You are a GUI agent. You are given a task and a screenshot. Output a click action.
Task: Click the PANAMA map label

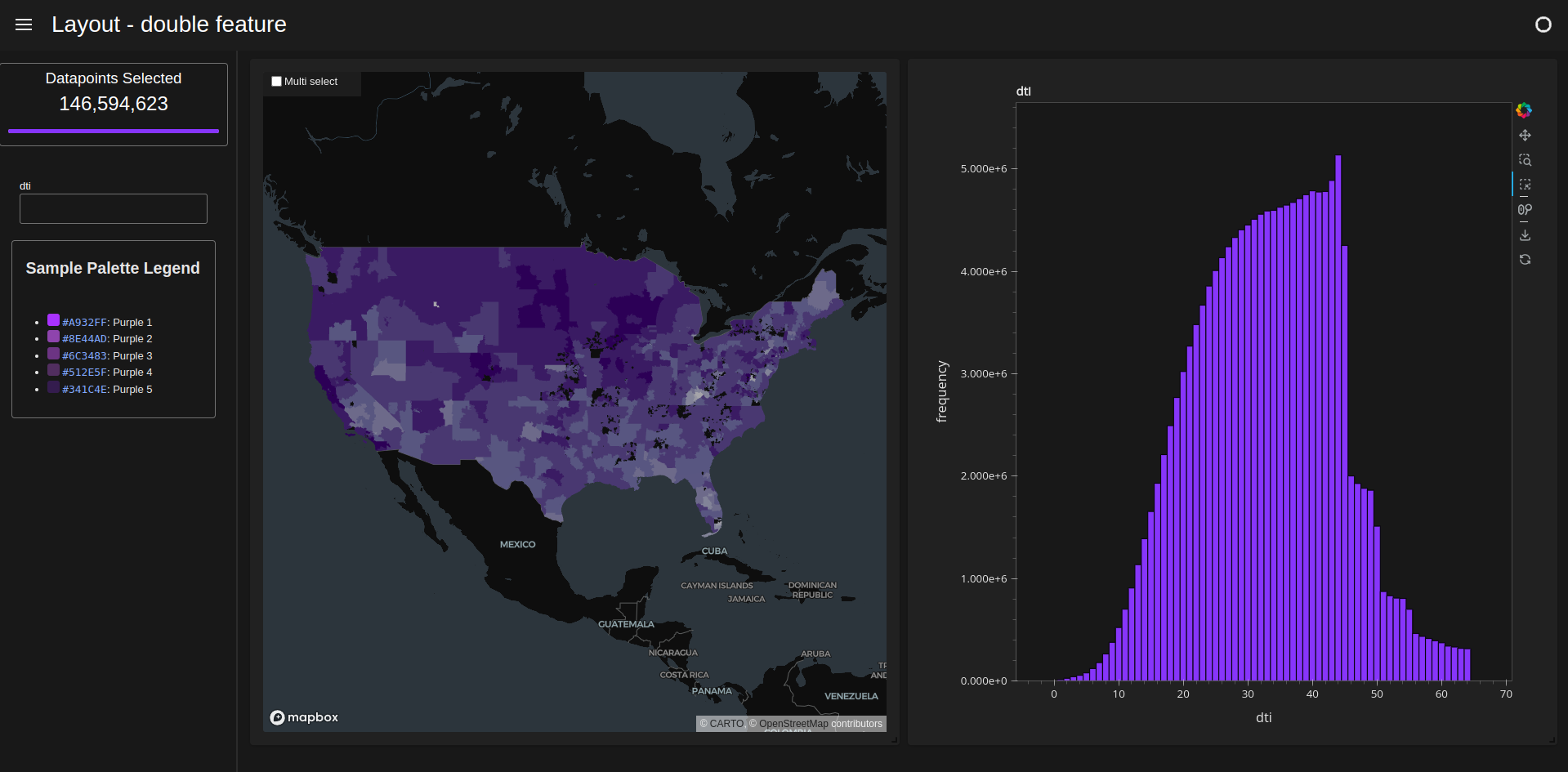pos(712,691)
